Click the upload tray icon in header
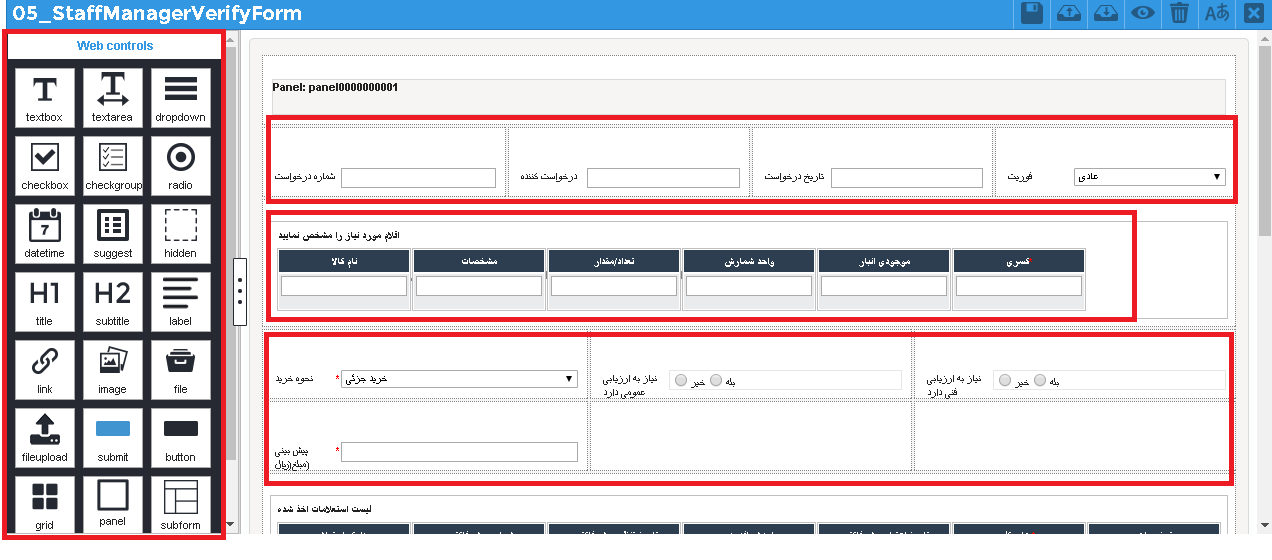 (1068, 13)
